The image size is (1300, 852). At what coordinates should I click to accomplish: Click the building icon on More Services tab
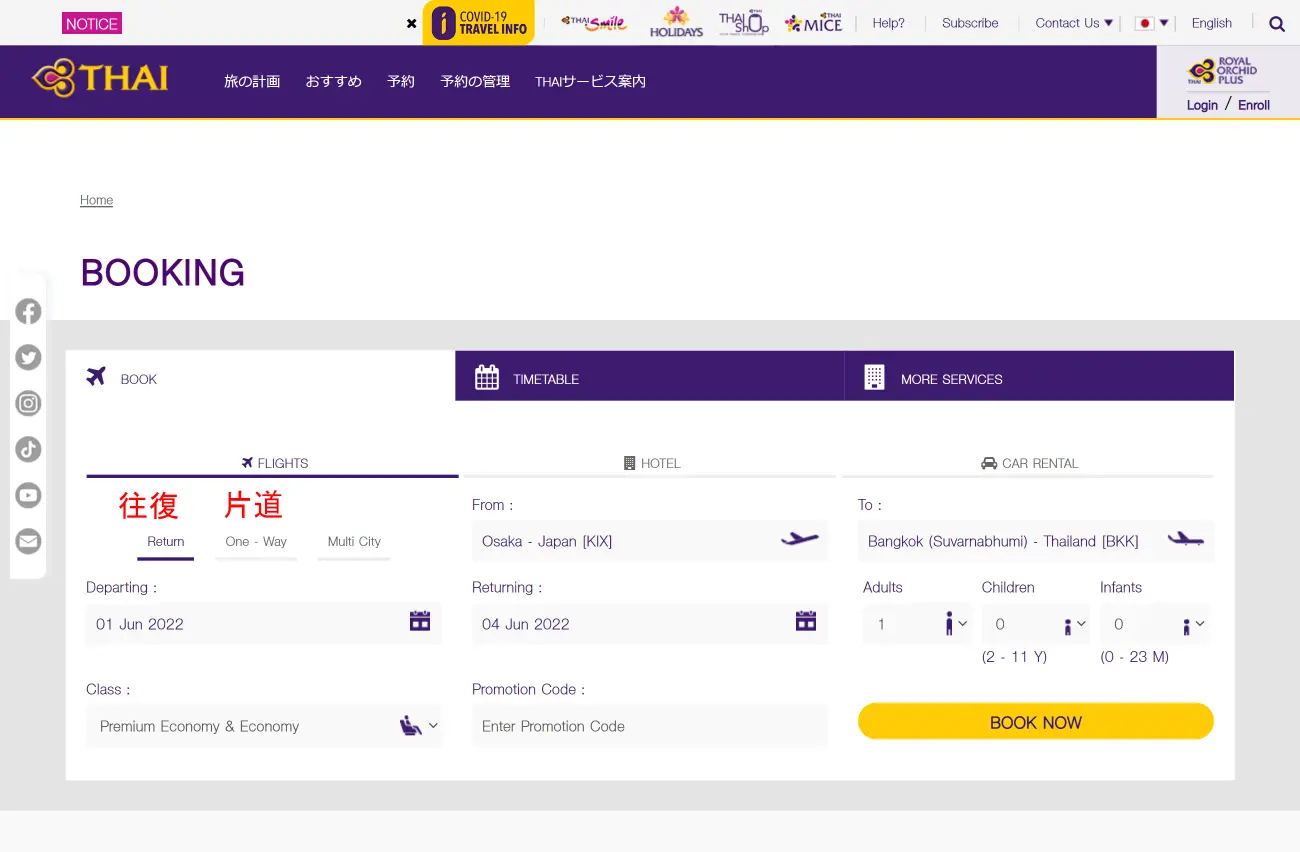[x=874, y=377]
